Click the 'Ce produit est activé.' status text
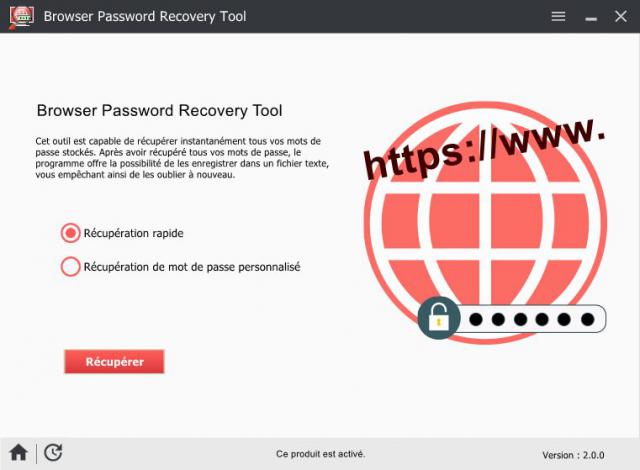640x470 pixels. [x=320, y=454]
